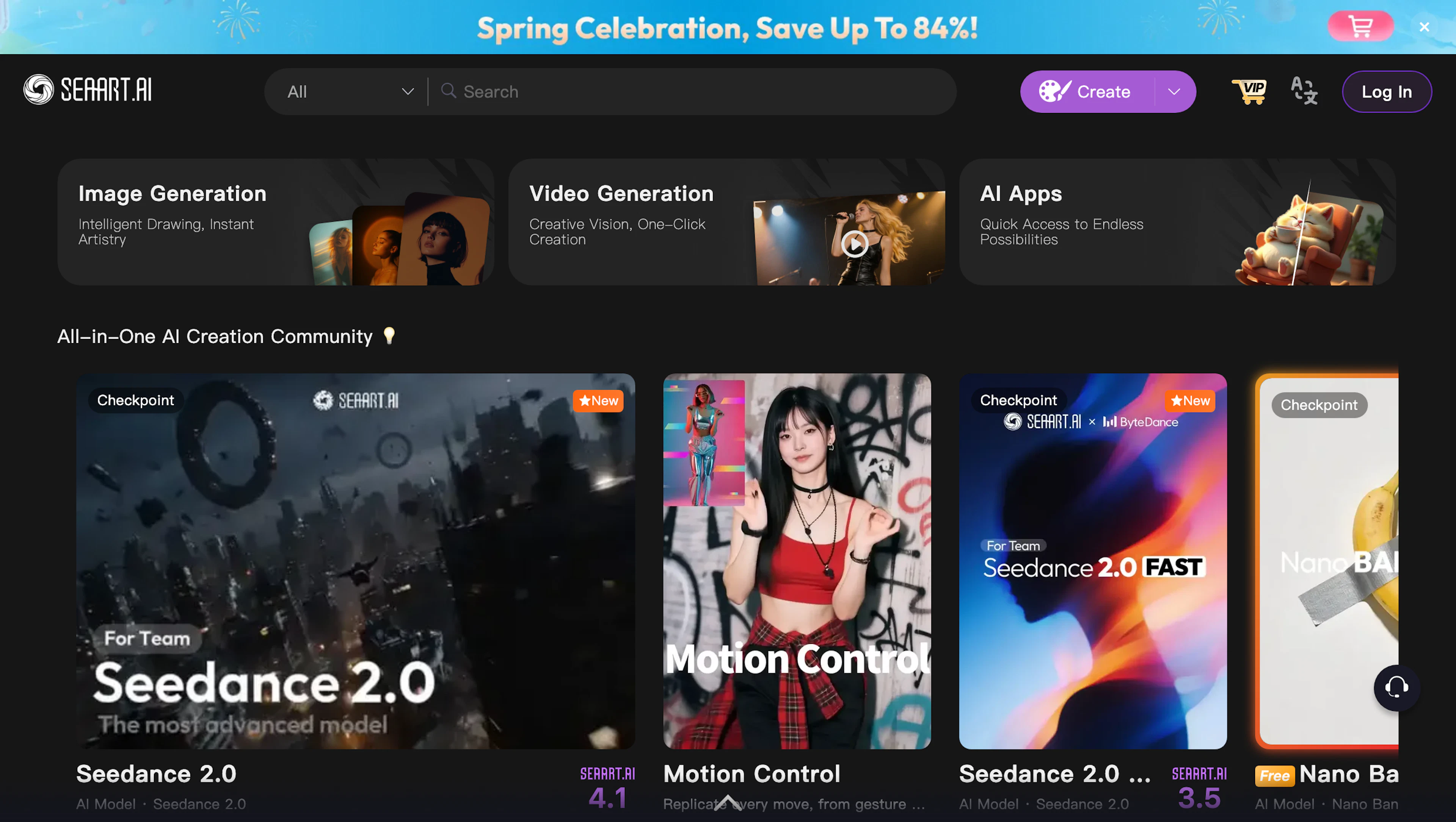Open the Image Generation card
Image resolution: width=1456 pixels, height=822 pixels.
(x=276, y=222)
